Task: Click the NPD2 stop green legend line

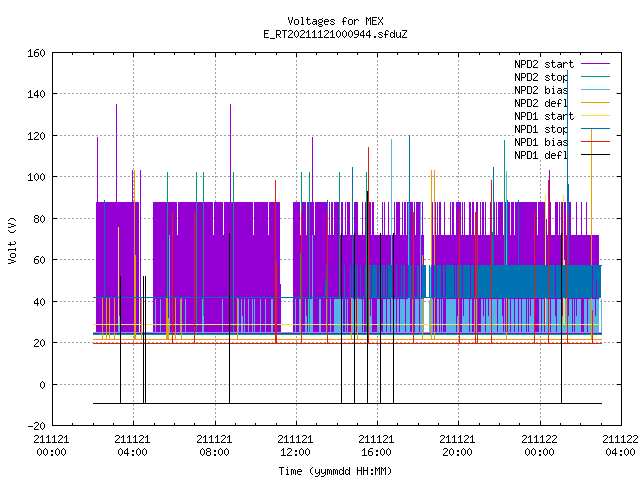Action: tap(595, 77)
